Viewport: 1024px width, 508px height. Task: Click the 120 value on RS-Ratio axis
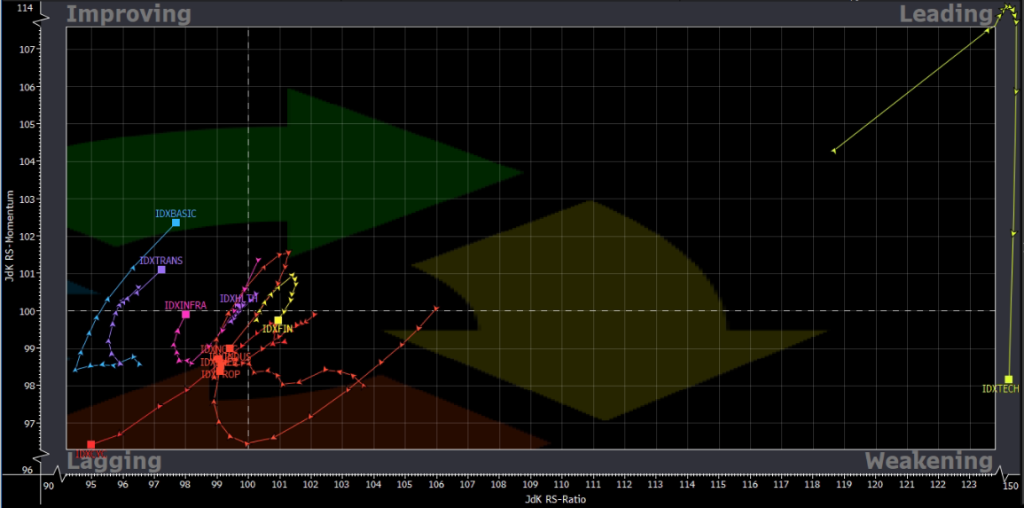[875, 486]
